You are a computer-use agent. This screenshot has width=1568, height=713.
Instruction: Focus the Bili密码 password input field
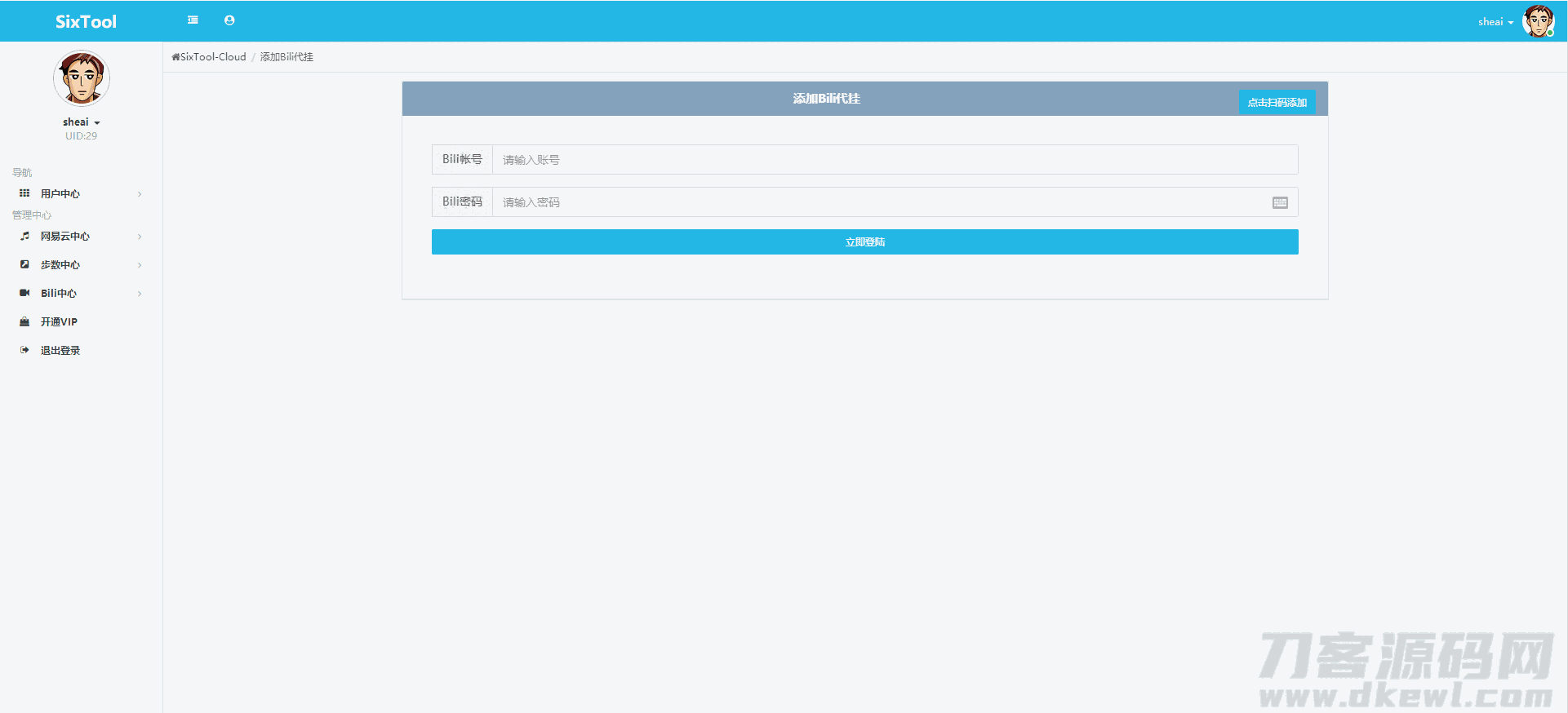[x=895, y=202]
